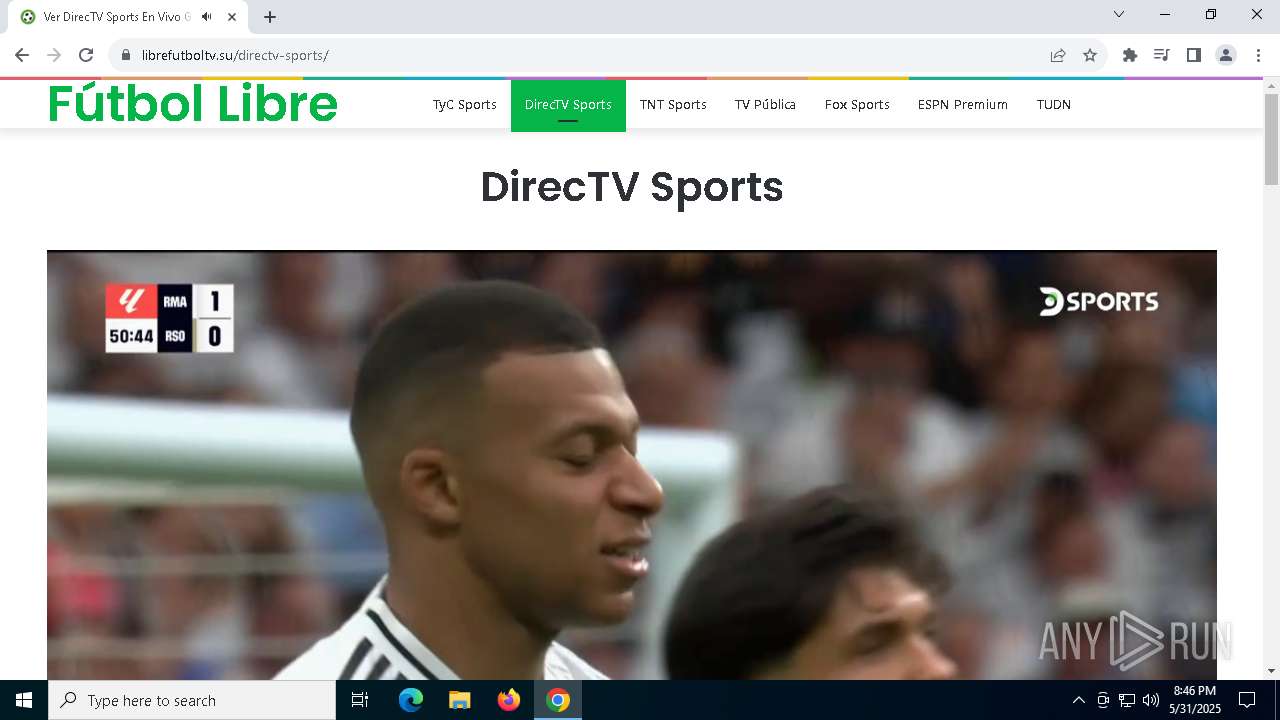Open the TUDN channel
This screenshot has width=1280, height=720.
1054,104
